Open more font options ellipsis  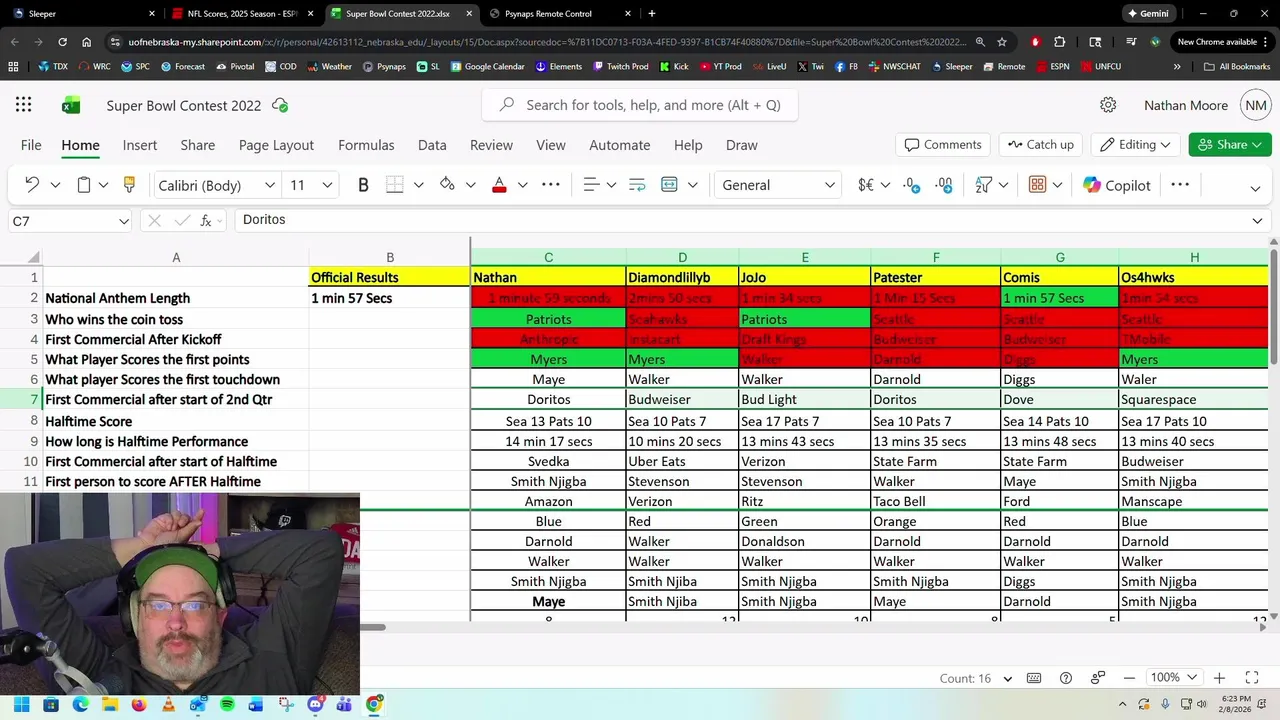tap(550, 185)
